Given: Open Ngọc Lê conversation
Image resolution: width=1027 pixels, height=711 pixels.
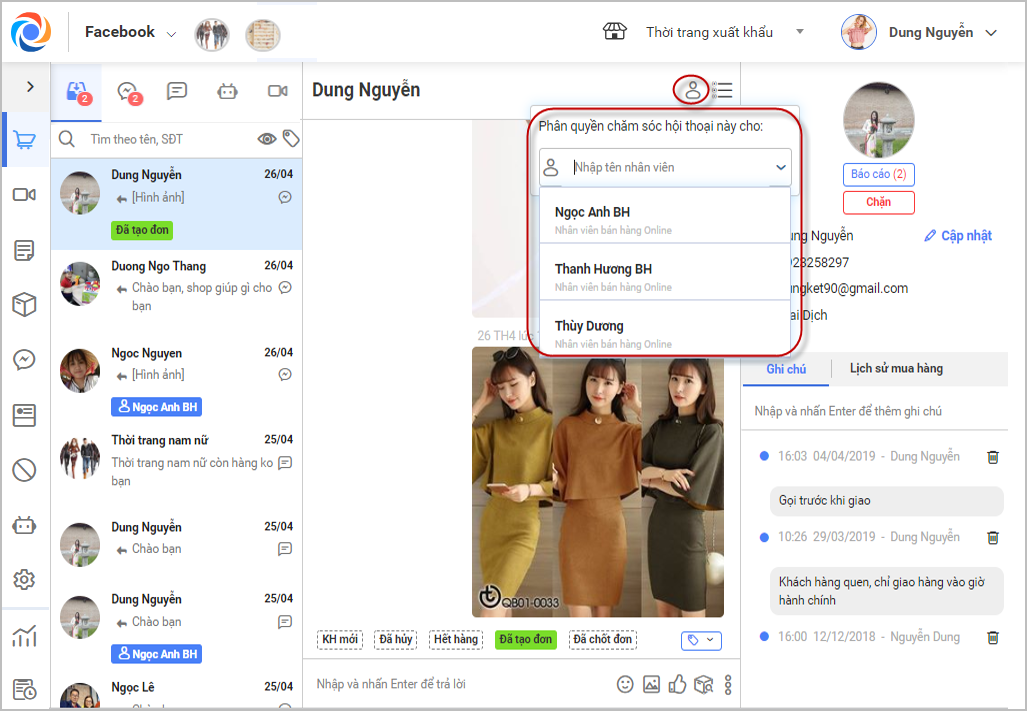Looking at the screenshot, I should [x=177, y=691].
